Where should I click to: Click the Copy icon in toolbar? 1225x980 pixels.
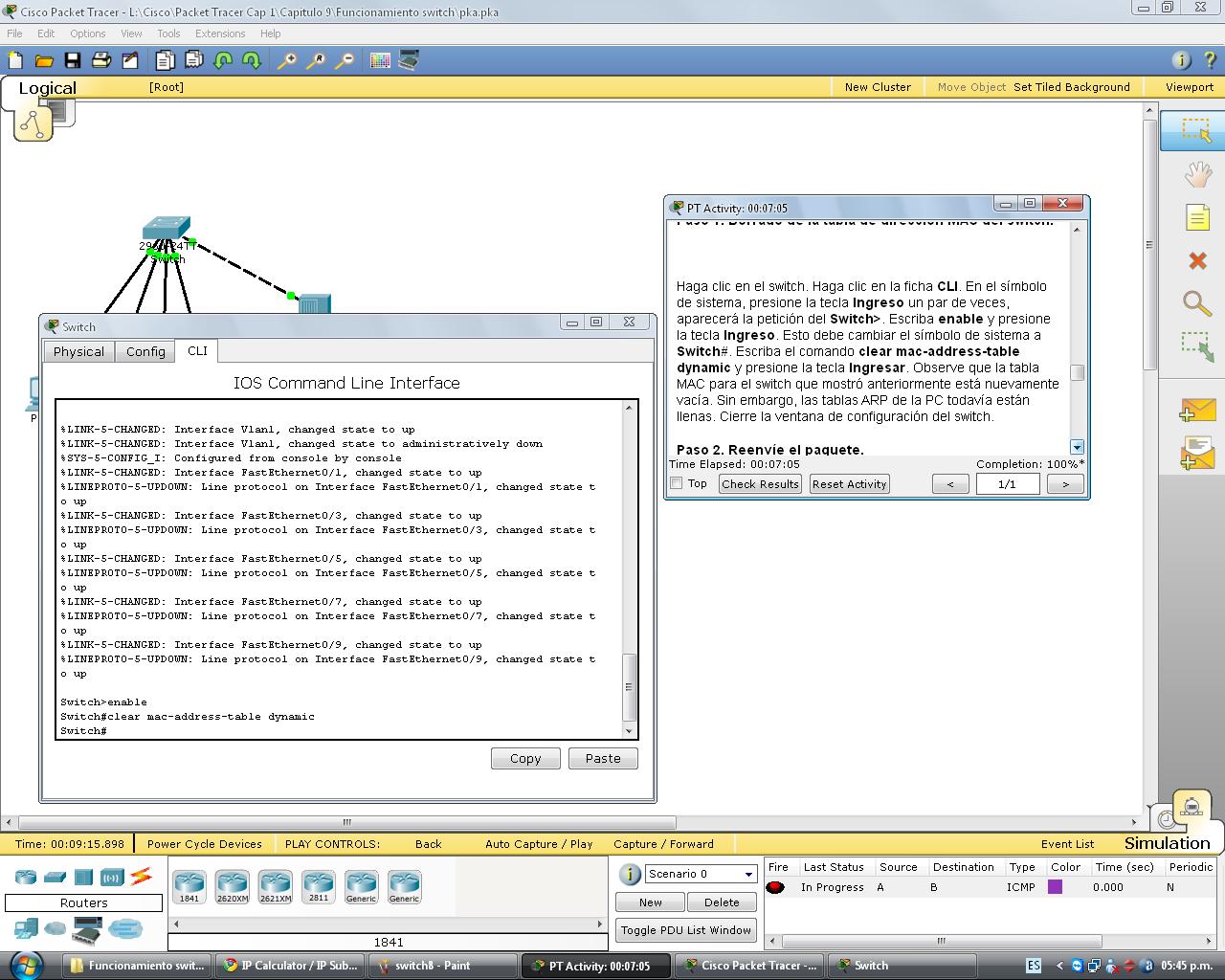pyautogui.click(x=165, y=60)
